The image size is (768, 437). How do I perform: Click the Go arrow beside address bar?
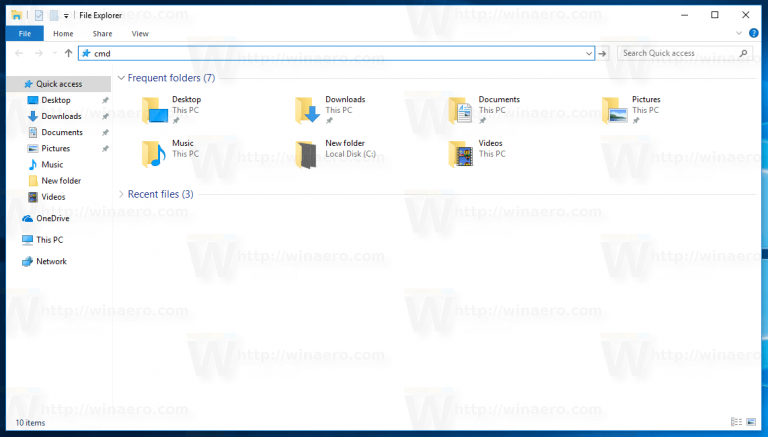click(x=603, y=53)
